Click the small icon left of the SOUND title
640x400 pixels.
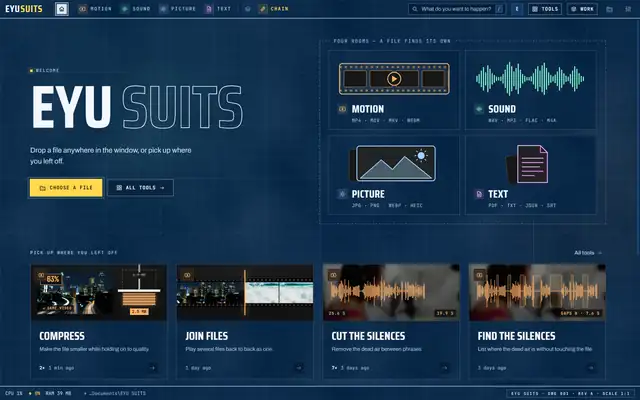[x=479, y=109]
